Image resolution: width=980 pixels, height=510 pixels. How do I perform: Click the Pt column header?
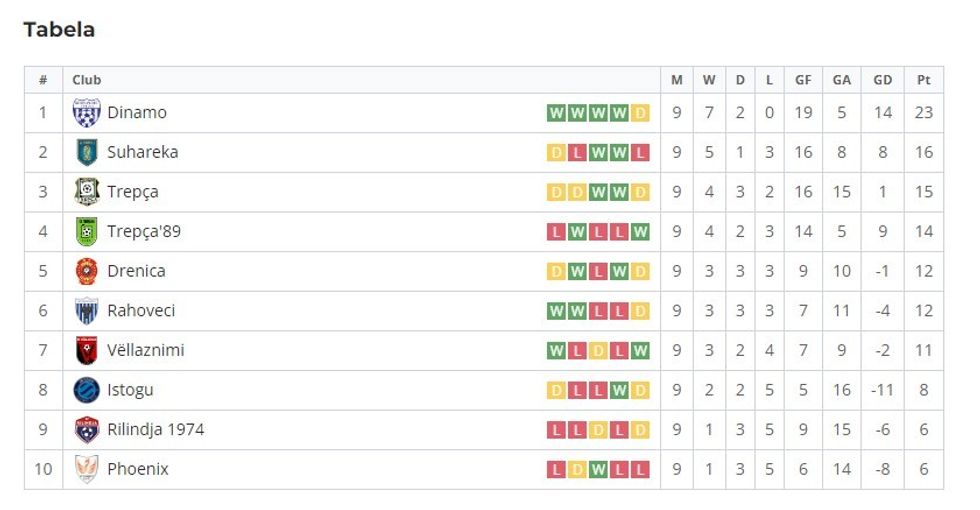tap(923, 80)
